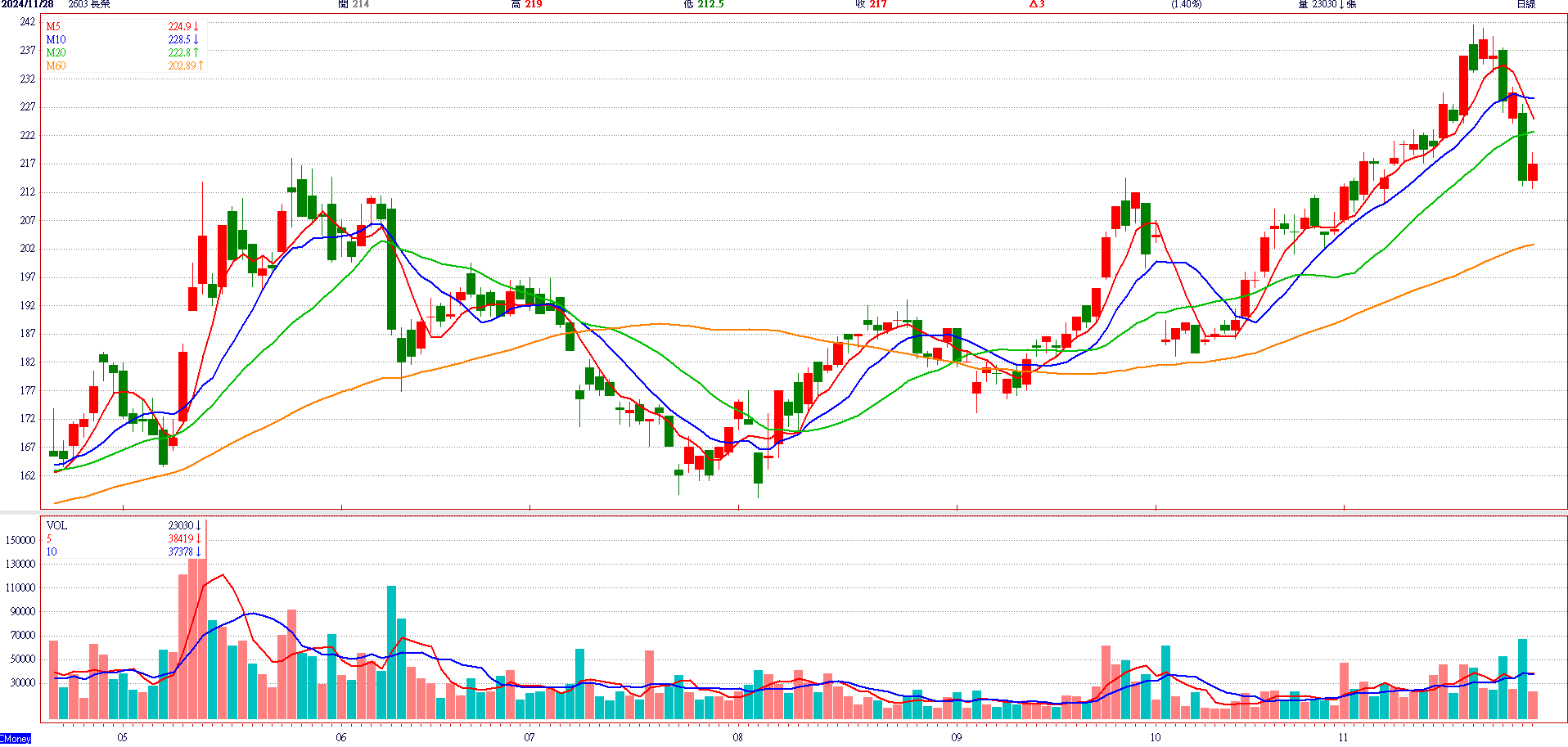Screen dimensions: 1568x747
Task: Click the 130000 volume axis label
Action: tap(20, 565)
